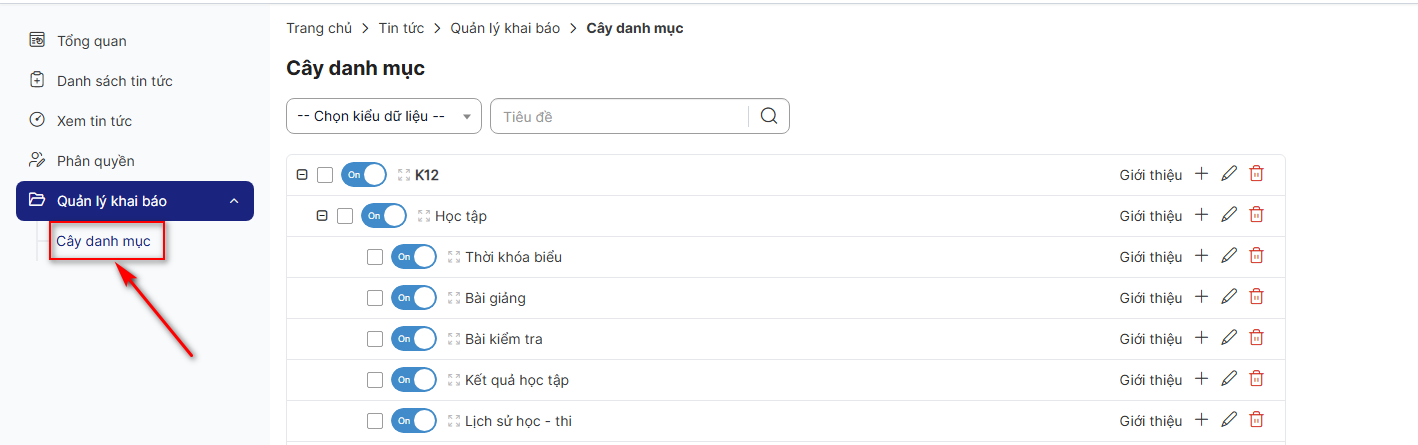Screen dimensions: 1418x445
Task: Delete the Thời khóa biểu category
Action: coord(1257,256)
